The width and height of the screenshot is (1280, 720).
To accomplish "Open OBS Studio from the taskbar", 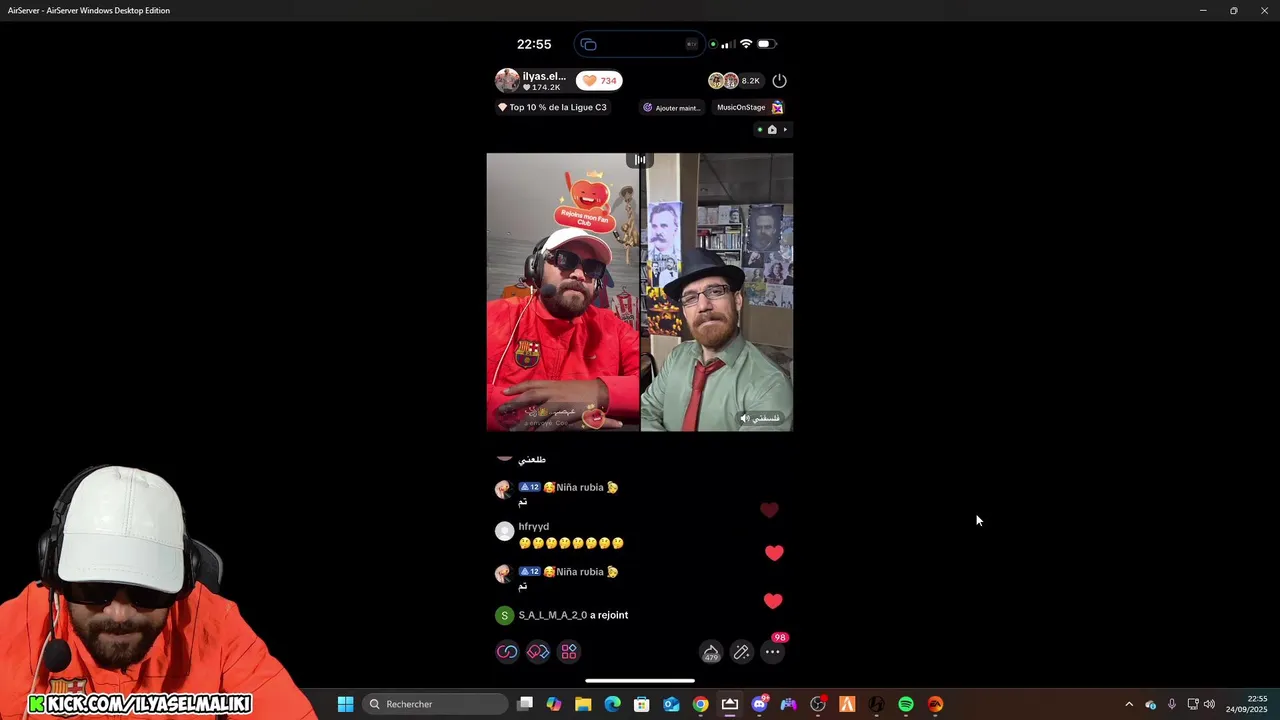I will [x=818, y=704].
